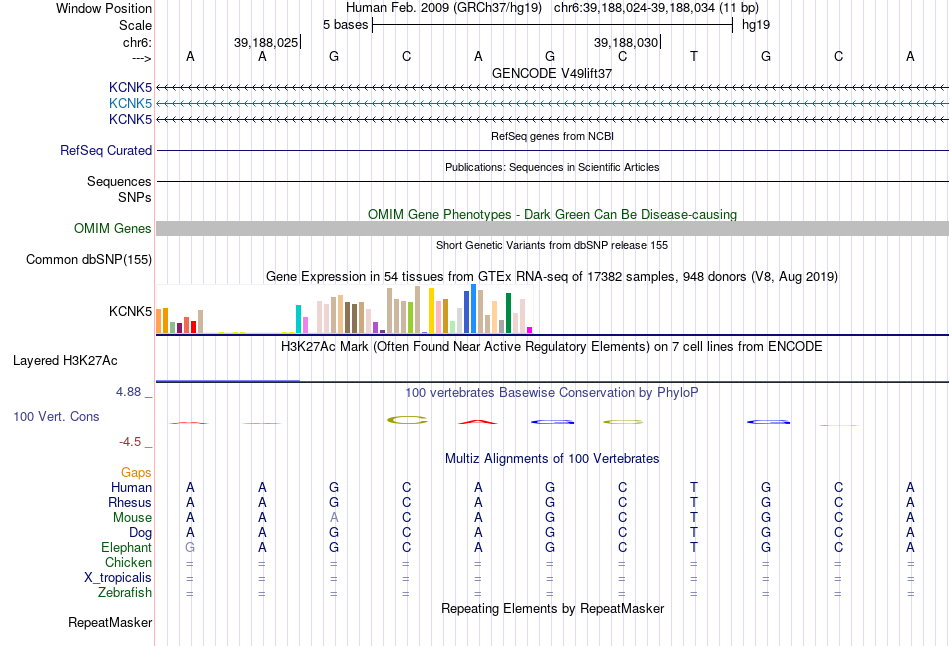Click the hg19 label beside scale bar
The width and height of the screenshot is (950, 646).
[756, 25]
